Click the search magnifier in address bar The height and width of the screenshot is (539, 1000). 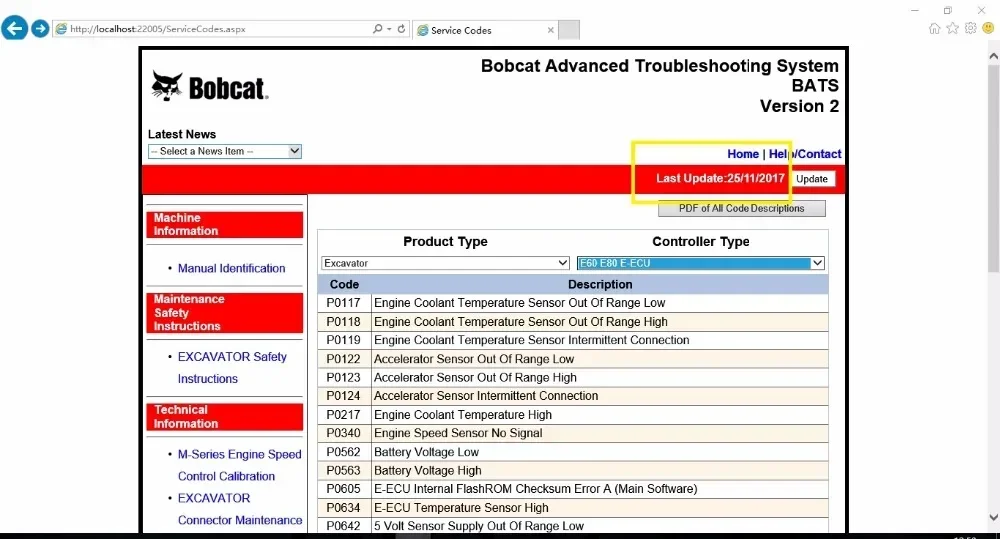[x=378, y=29]
